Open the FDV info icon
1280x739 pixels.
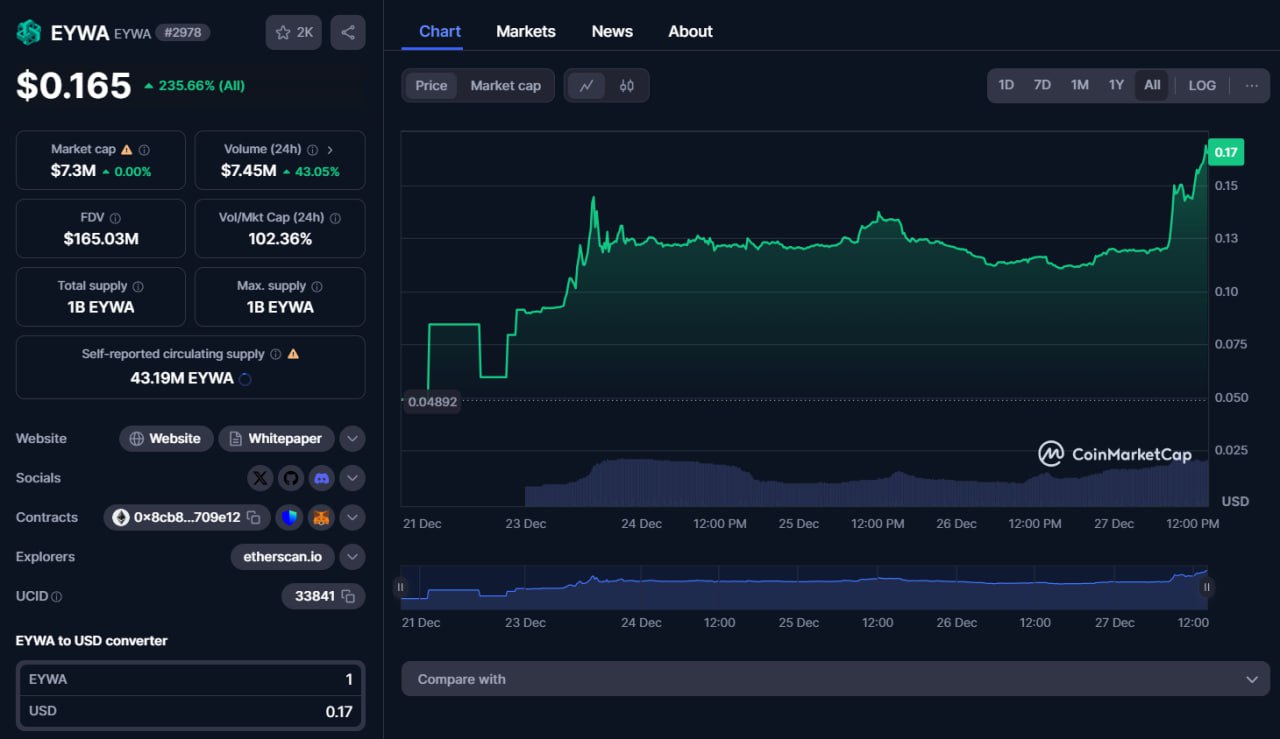[x=115, y=218]
